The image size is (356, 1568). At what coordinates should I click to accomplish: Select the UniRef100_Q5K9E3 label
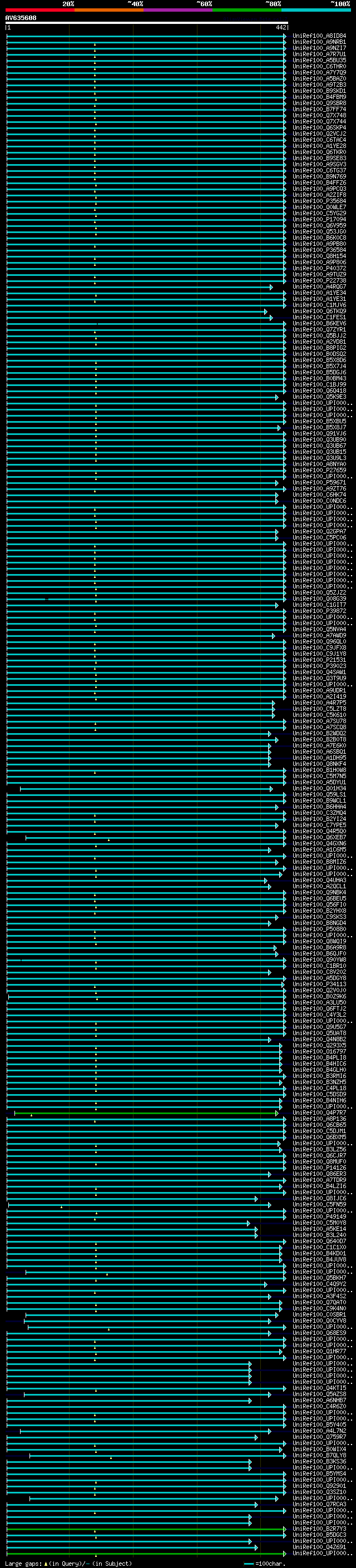click(x=319, y=397)
